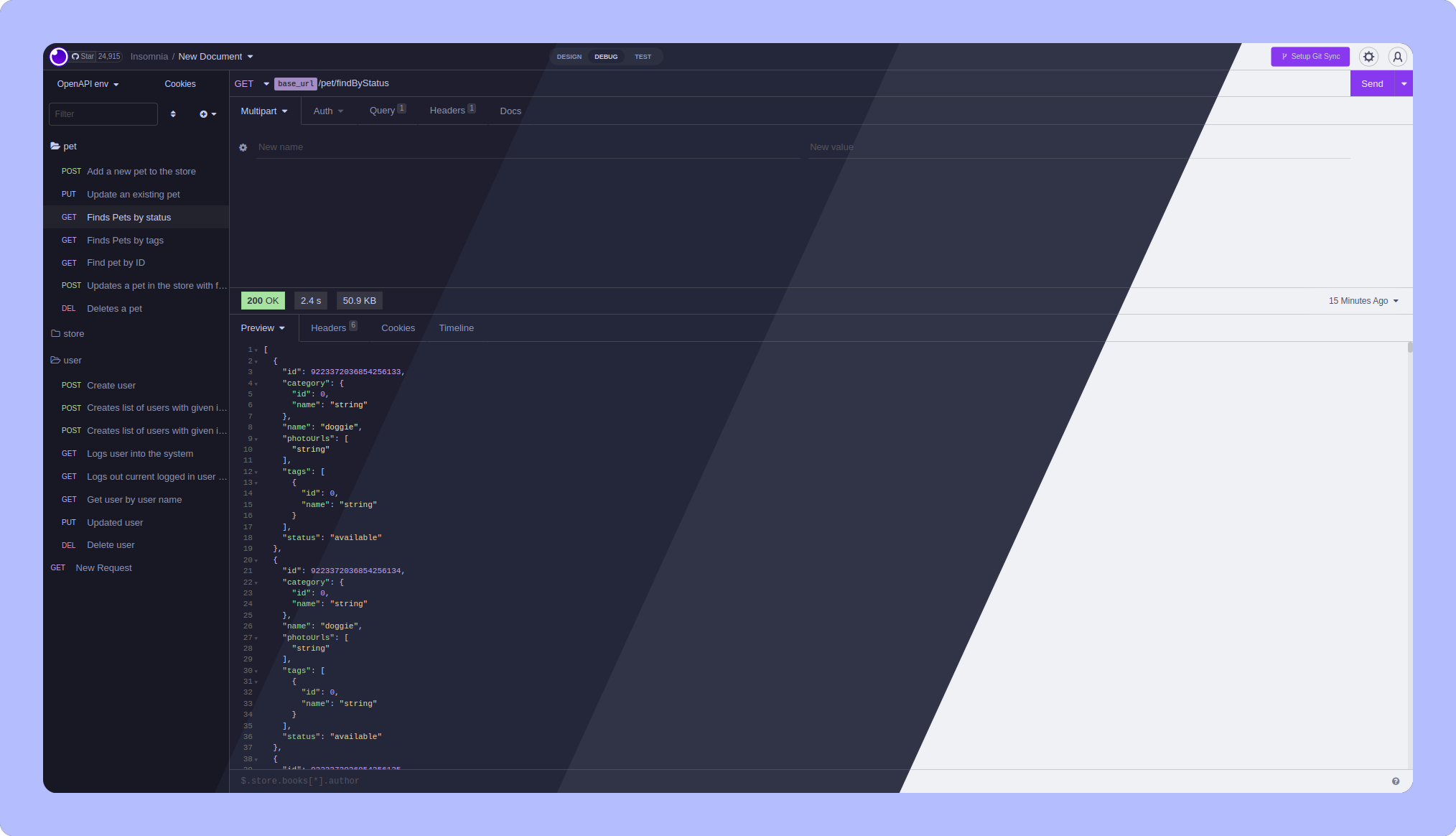Switch to TEST mode

tap(643, 57)
